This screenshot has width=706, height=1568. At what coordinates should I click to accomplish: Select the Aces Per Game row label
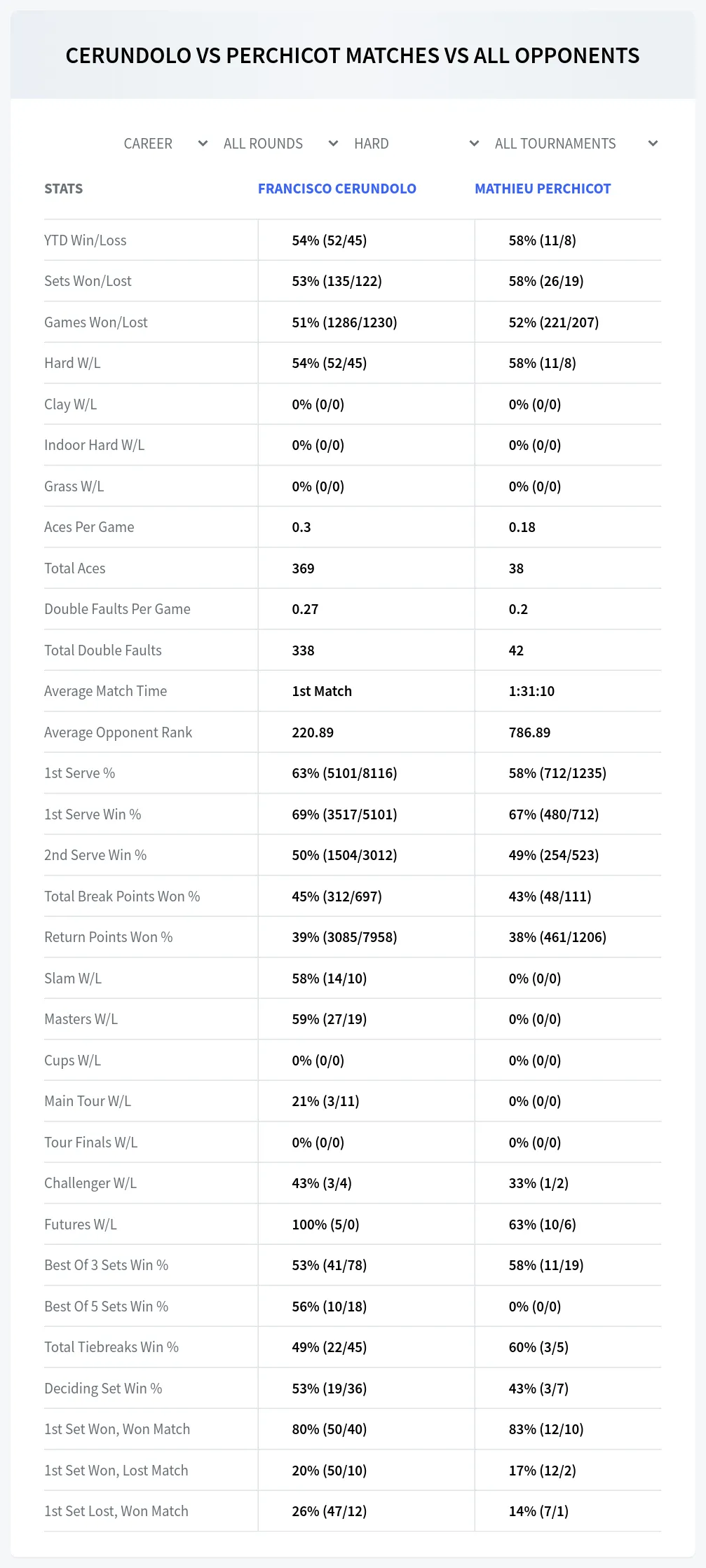pyautogui.click(x=89, y=527)
